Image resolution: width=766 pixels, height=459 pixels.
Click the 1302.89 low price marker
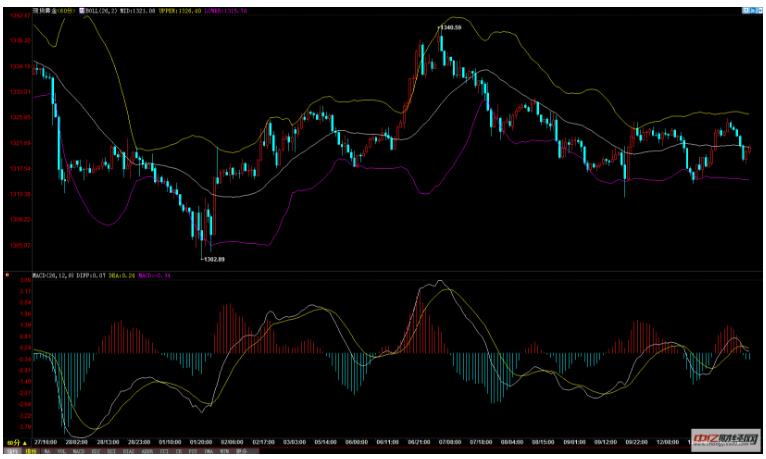[211, 259]
